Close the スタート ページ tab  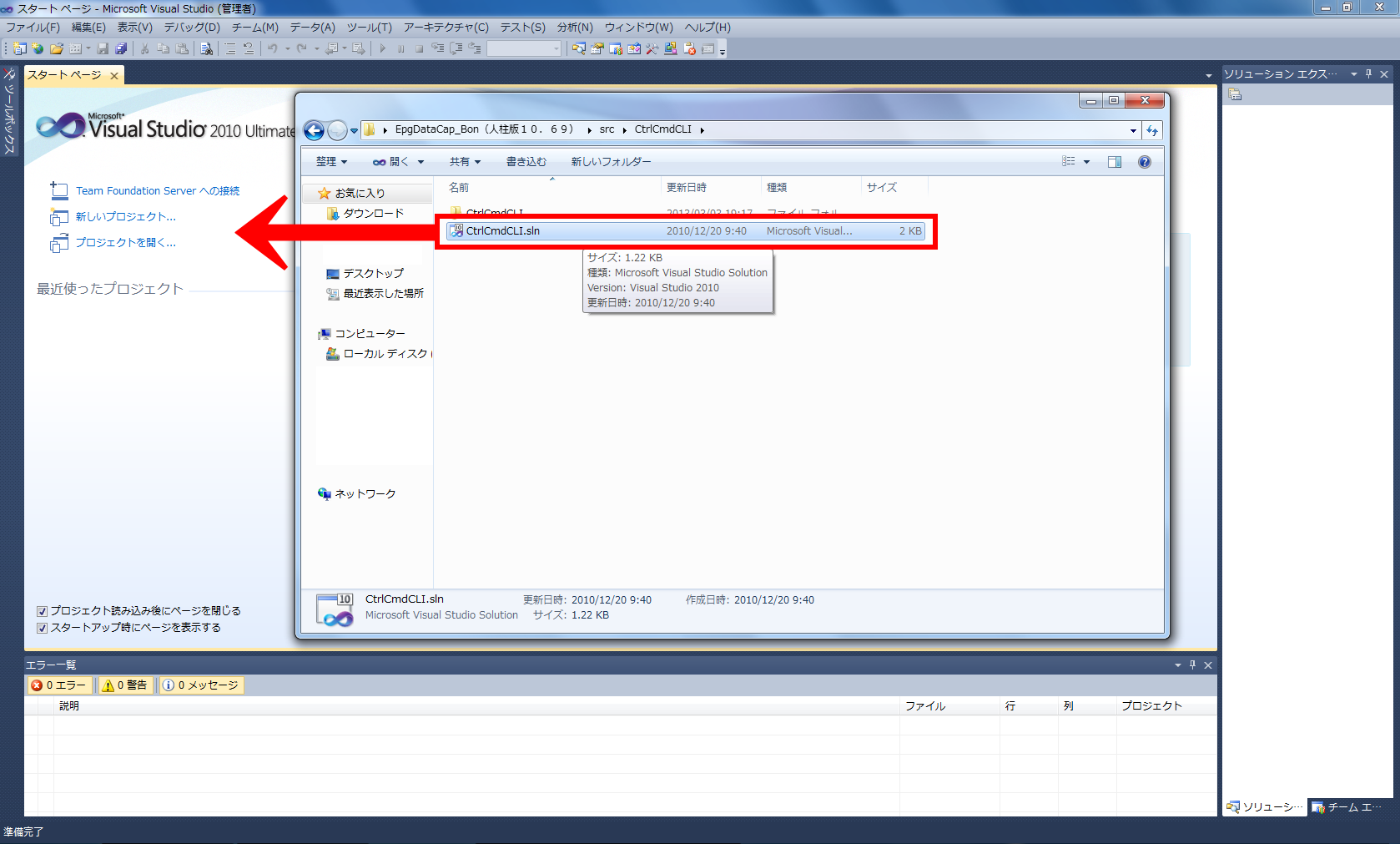[x=114, y=76]
